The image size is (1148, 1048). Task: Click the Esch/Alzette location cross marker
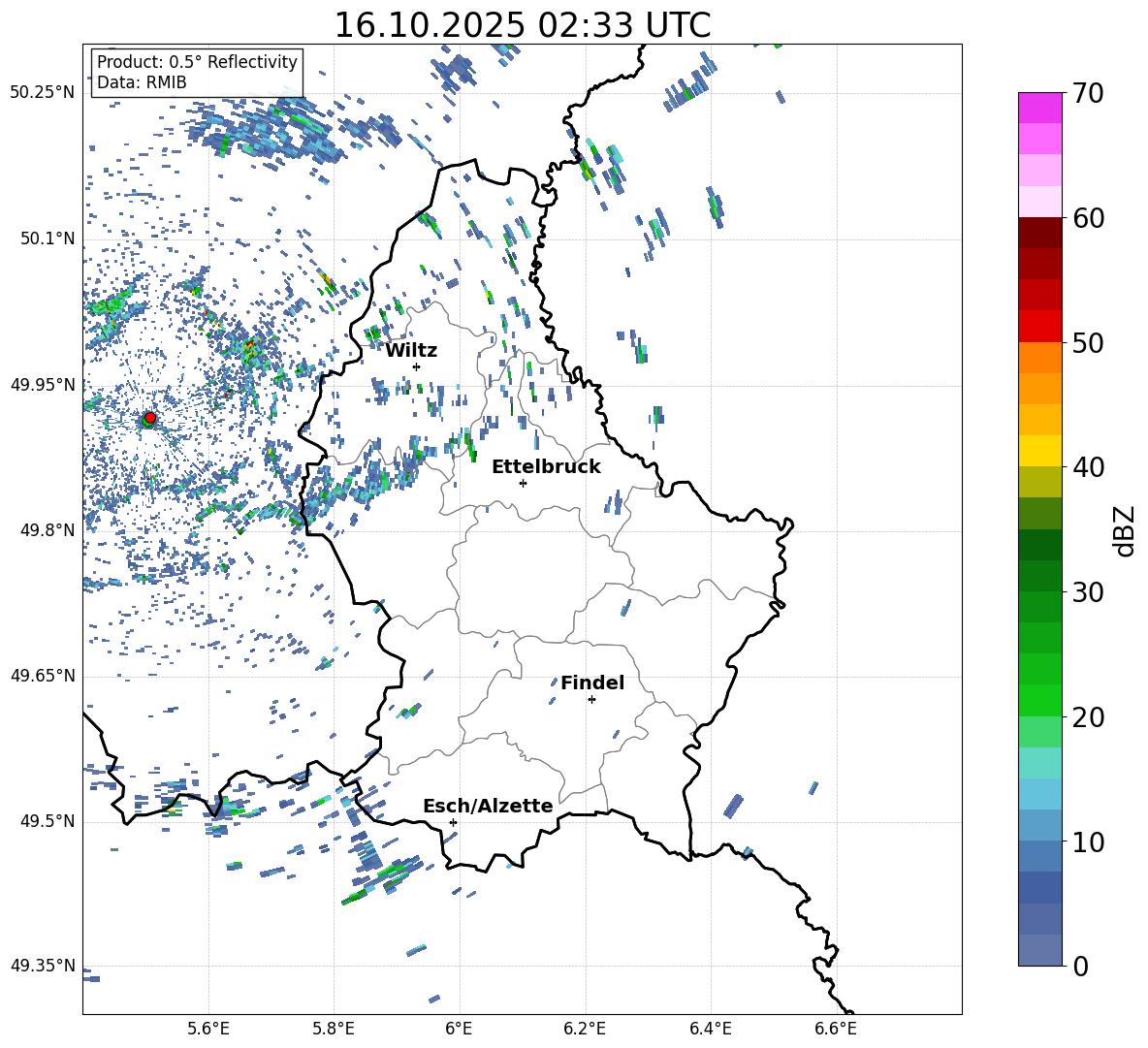pyautogui.click(x=453, y=822)
